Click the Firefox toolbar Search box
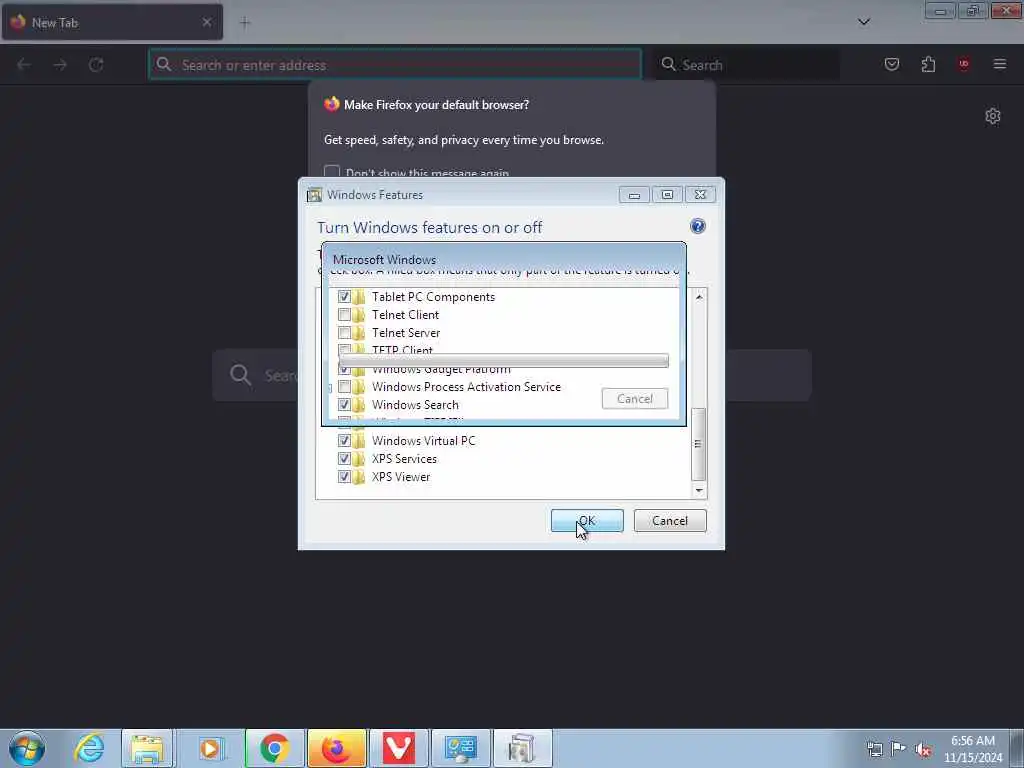 [746, 65]
